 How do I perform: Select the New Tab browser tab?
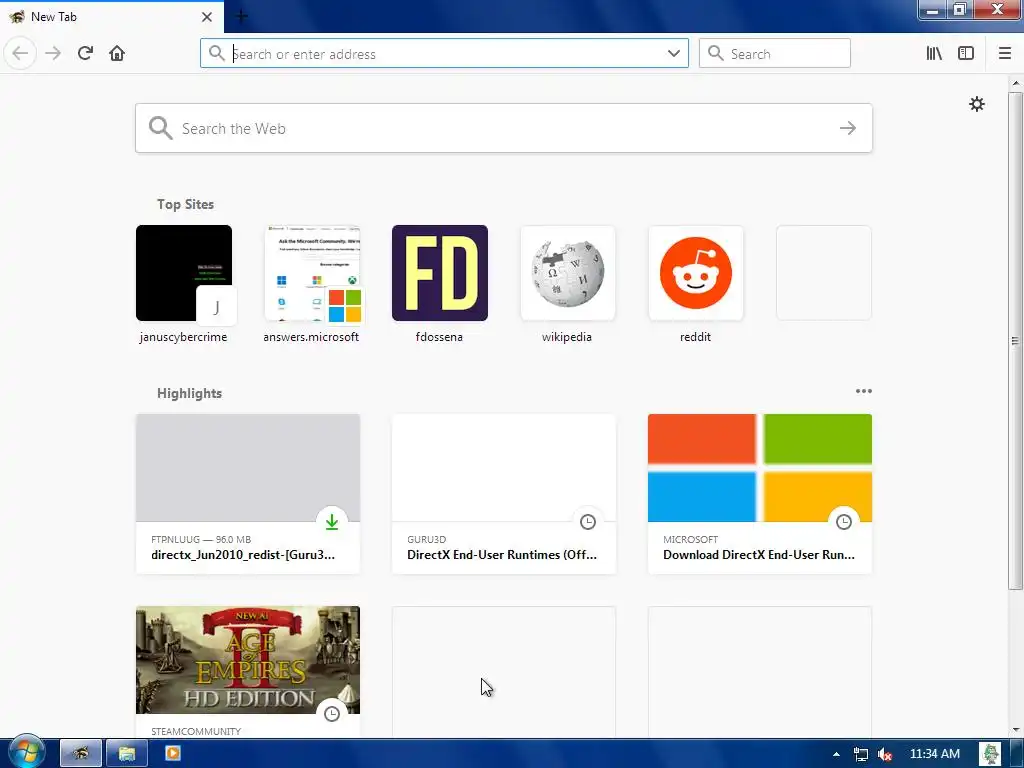coord(112,17)
